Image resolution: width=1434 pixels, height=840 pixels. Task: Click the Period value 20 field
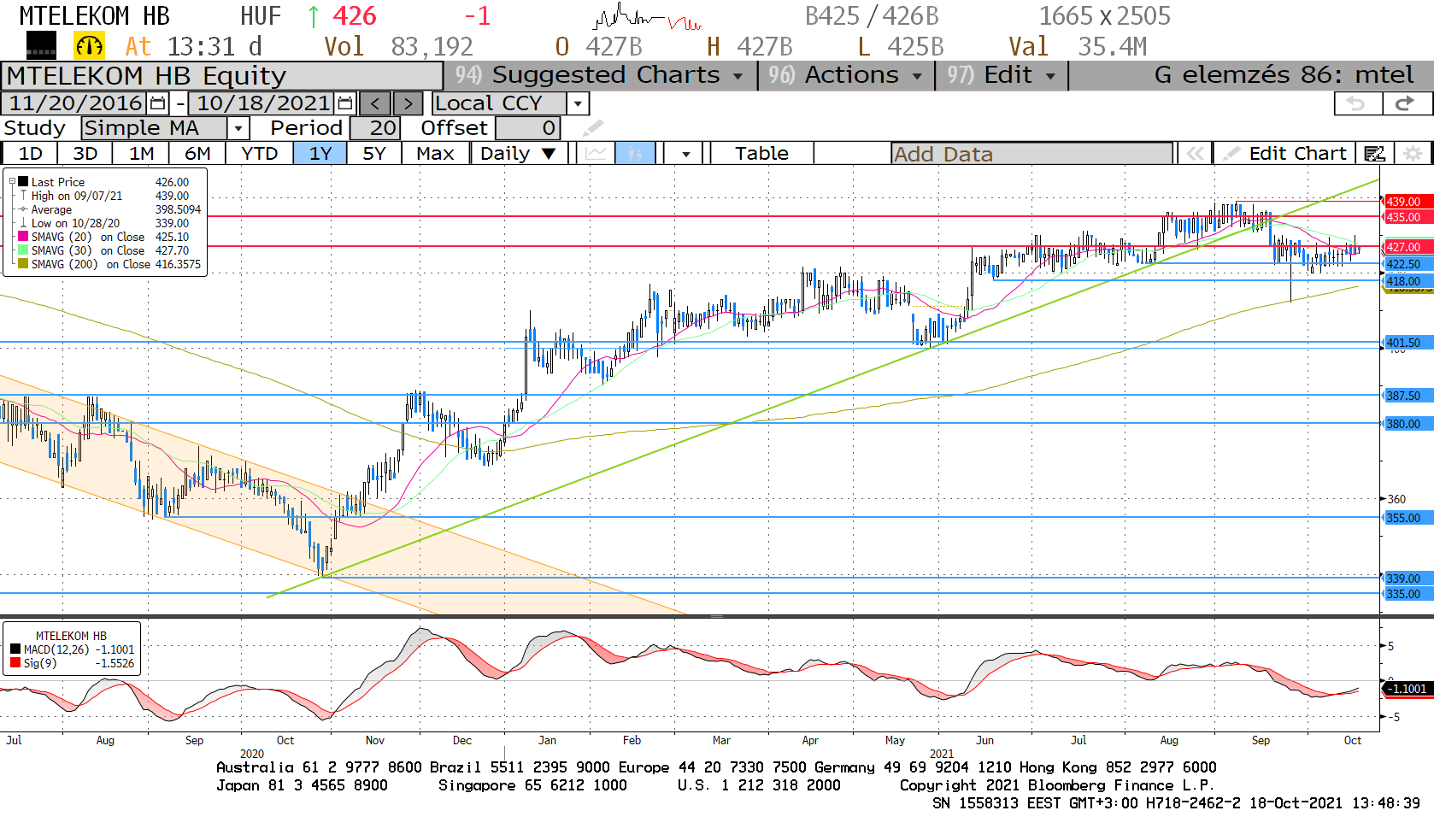click(x=375, y=128)
